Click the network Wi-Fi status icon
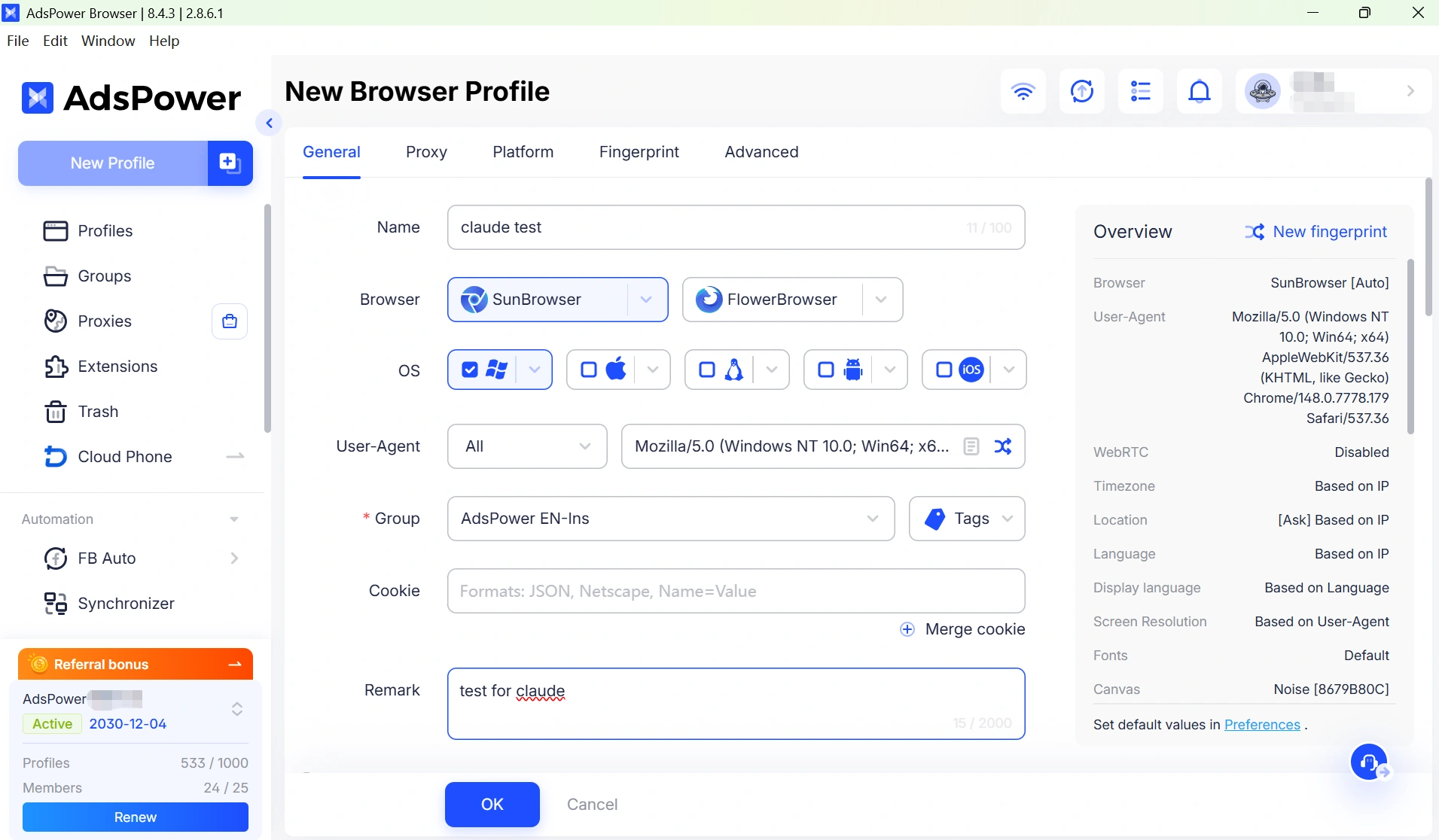 pyautogui.click(x=1023, y=91)
